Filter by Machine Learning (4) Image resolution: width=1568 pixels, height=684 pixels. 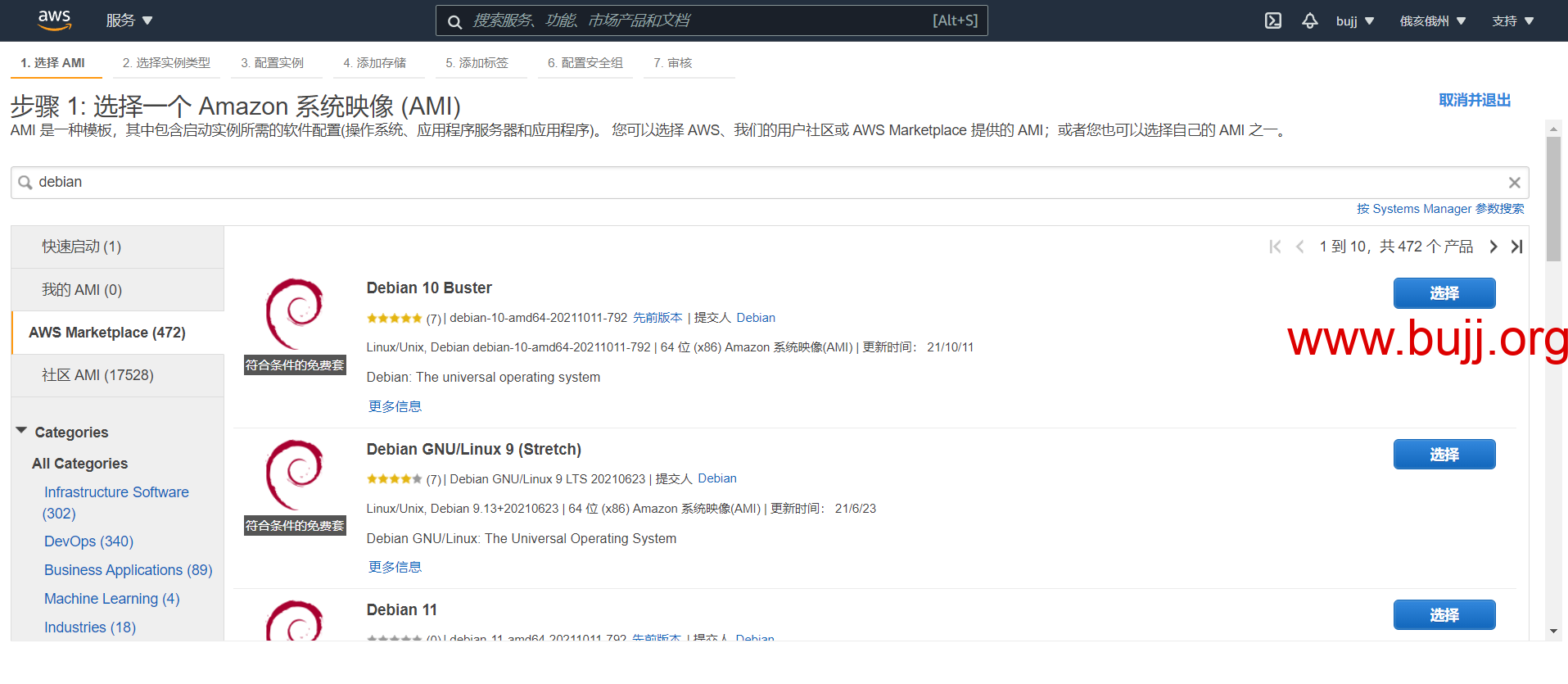[x=112, y=599]
